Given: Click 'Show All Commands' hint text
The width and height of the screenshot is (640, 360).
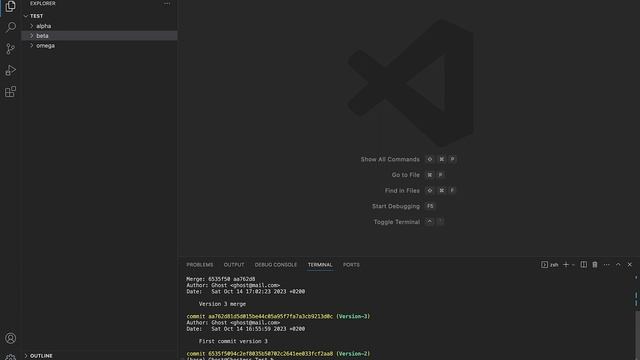Looking at the screenshot, I should tap(390, 160).
